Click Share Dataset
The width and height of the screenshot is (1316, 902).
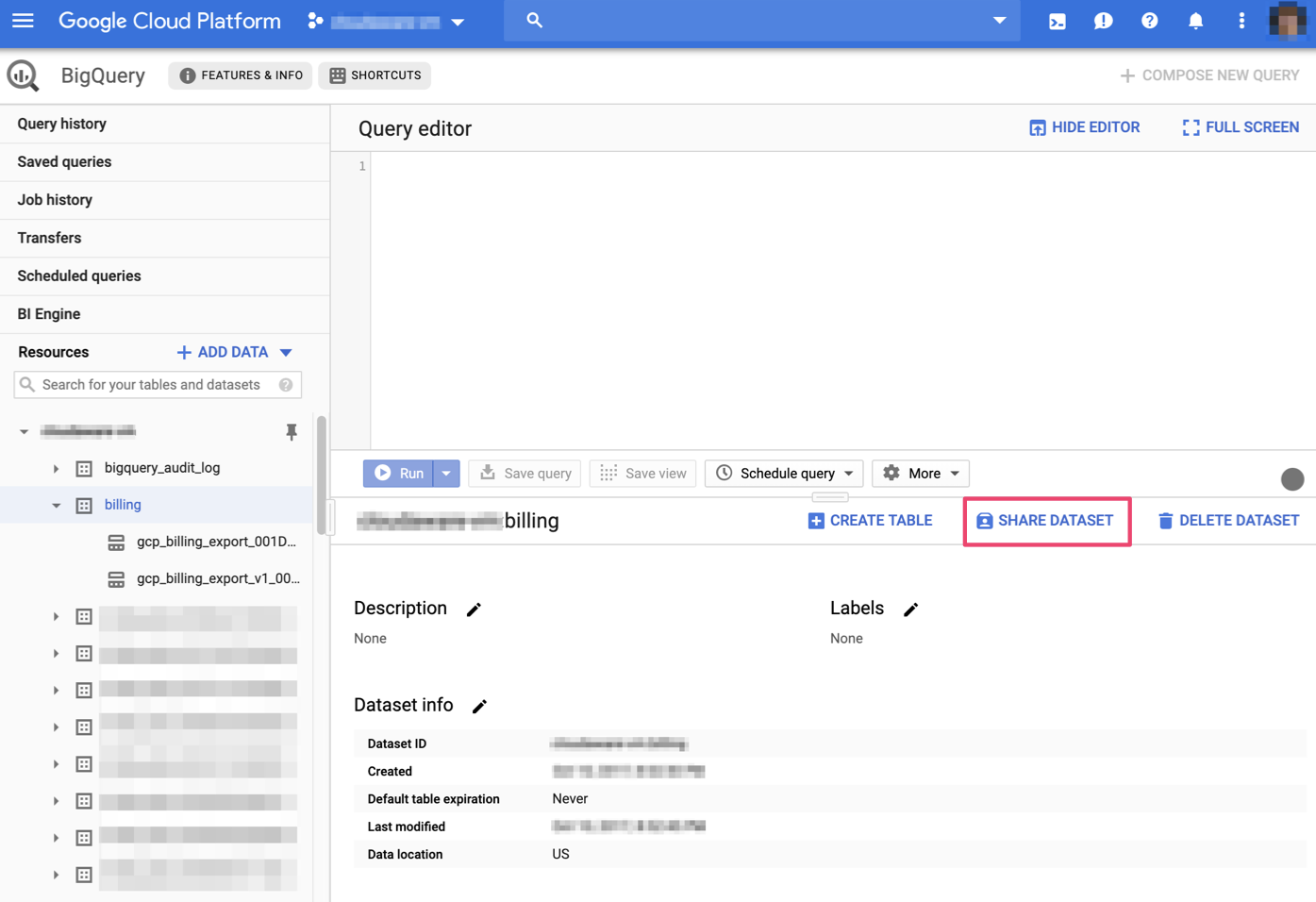(x=1045, y=521)
